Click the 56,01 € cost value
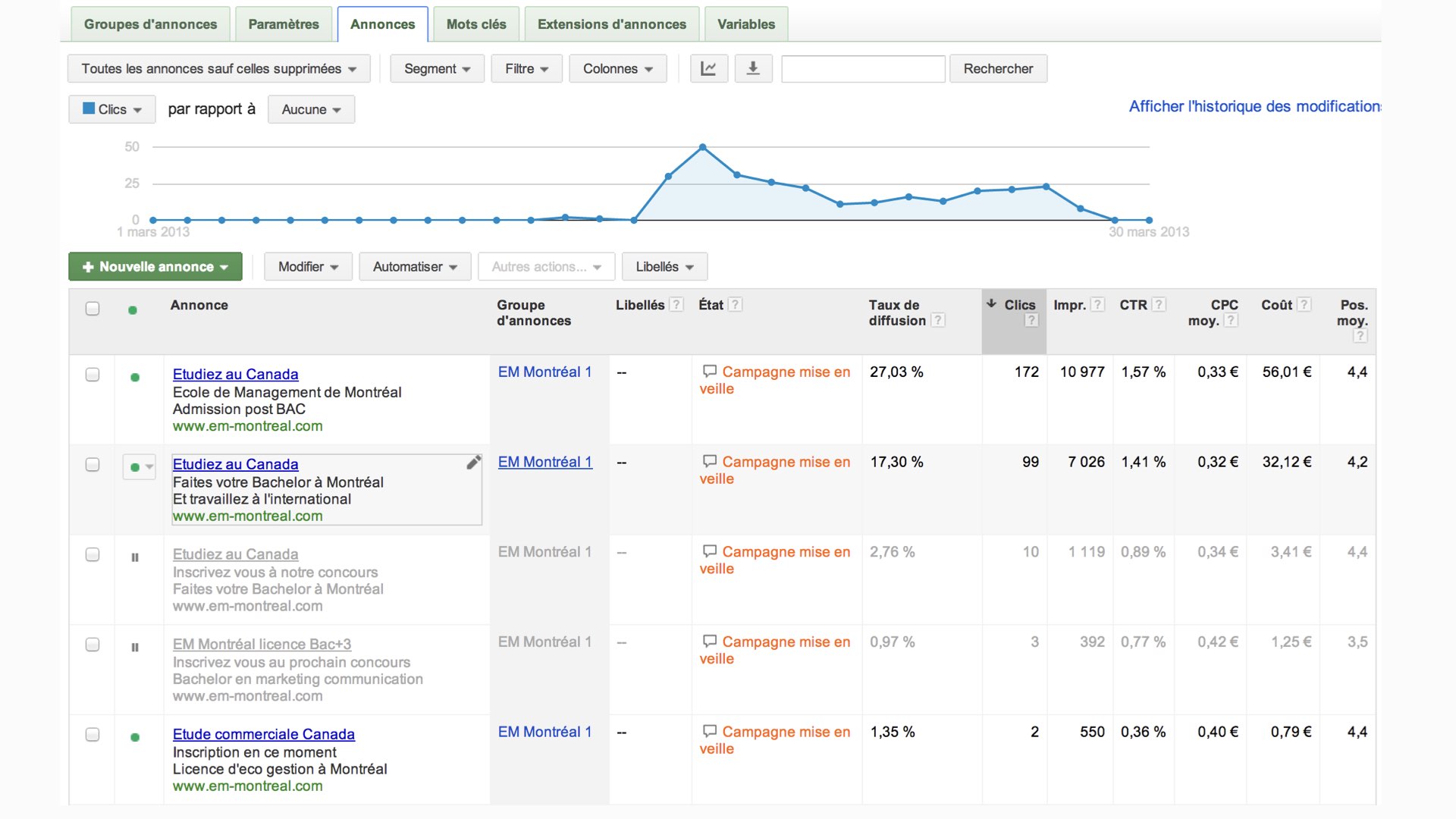The image size is (1456, 819). 1287,372
